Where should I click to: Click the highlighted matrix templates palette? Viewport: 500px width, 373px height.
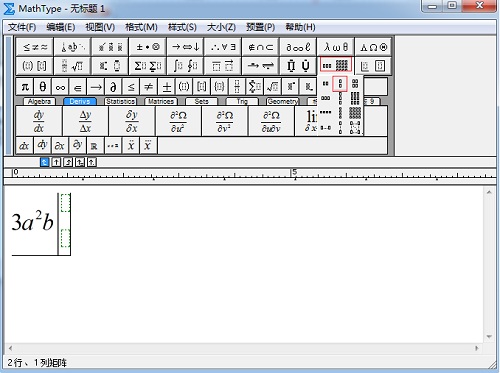tap(336, 65)
